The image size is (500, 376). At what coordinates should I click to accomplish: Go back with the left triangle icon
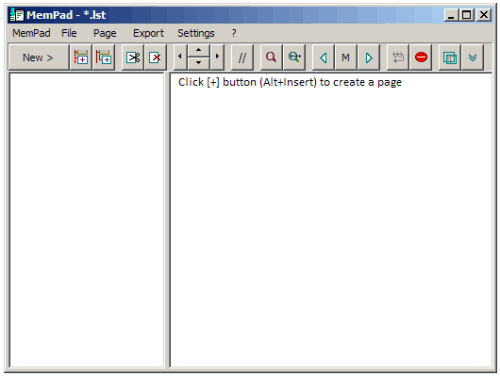tap(323, 58)
